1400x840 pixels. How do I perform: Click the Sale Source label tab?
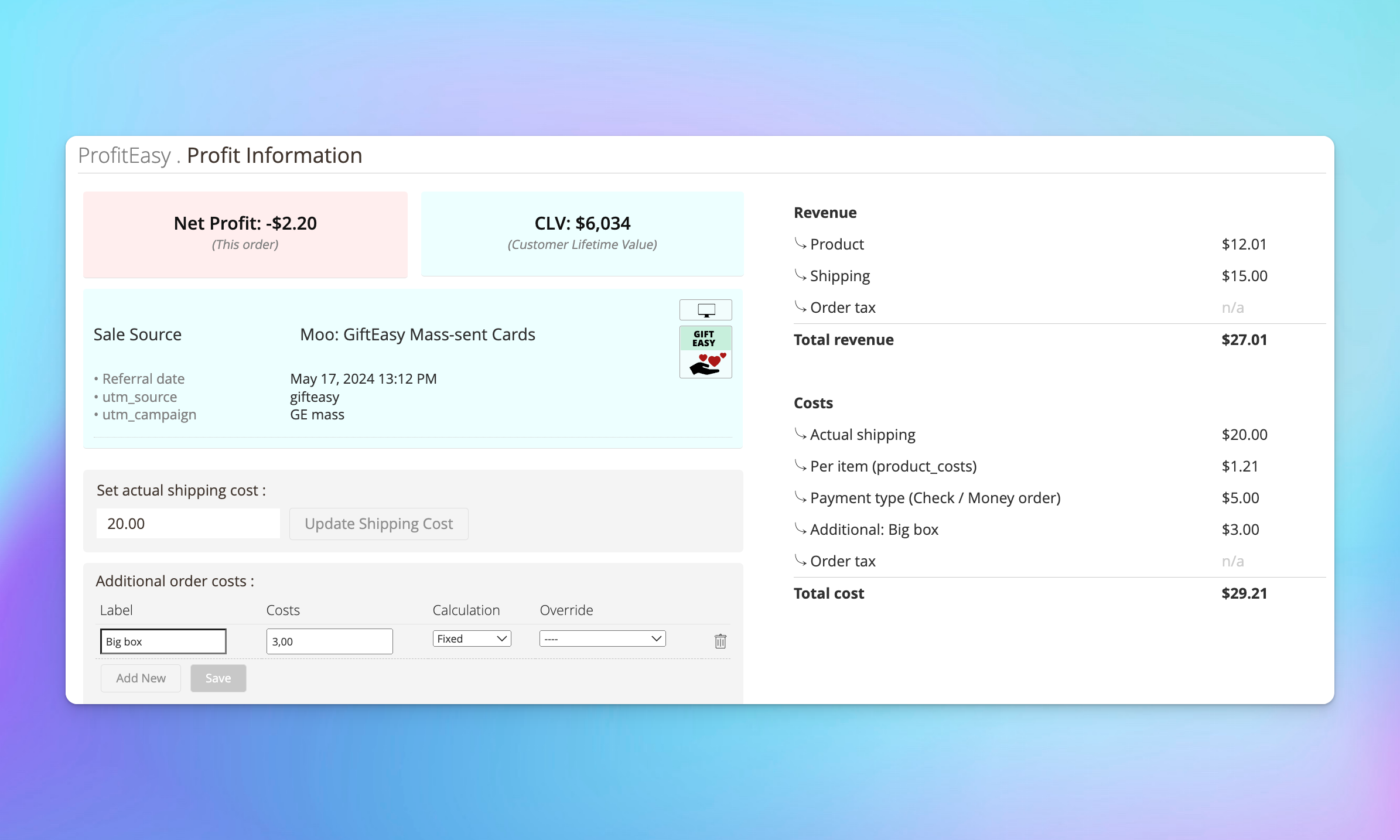(x=137, y=334)
